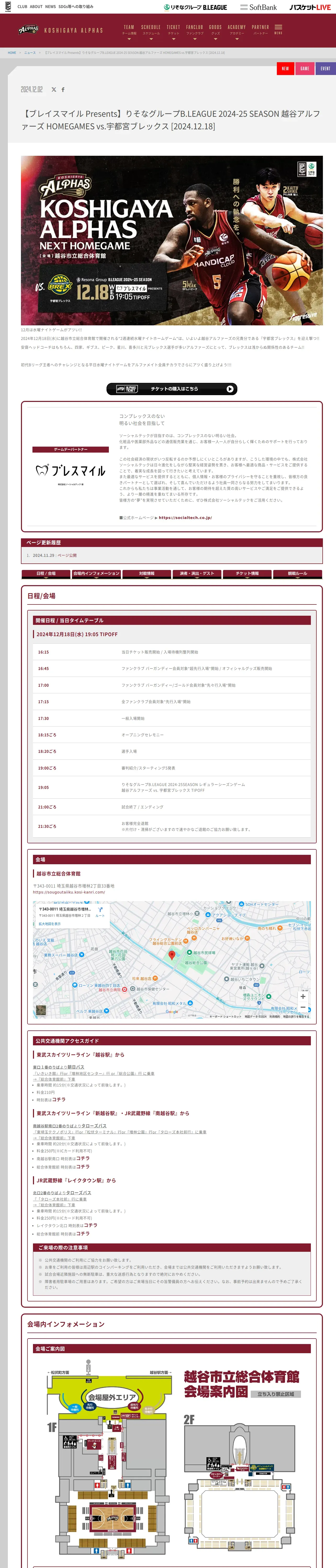Jump to the チケット情報 section anchor

[x=247, y=573]
